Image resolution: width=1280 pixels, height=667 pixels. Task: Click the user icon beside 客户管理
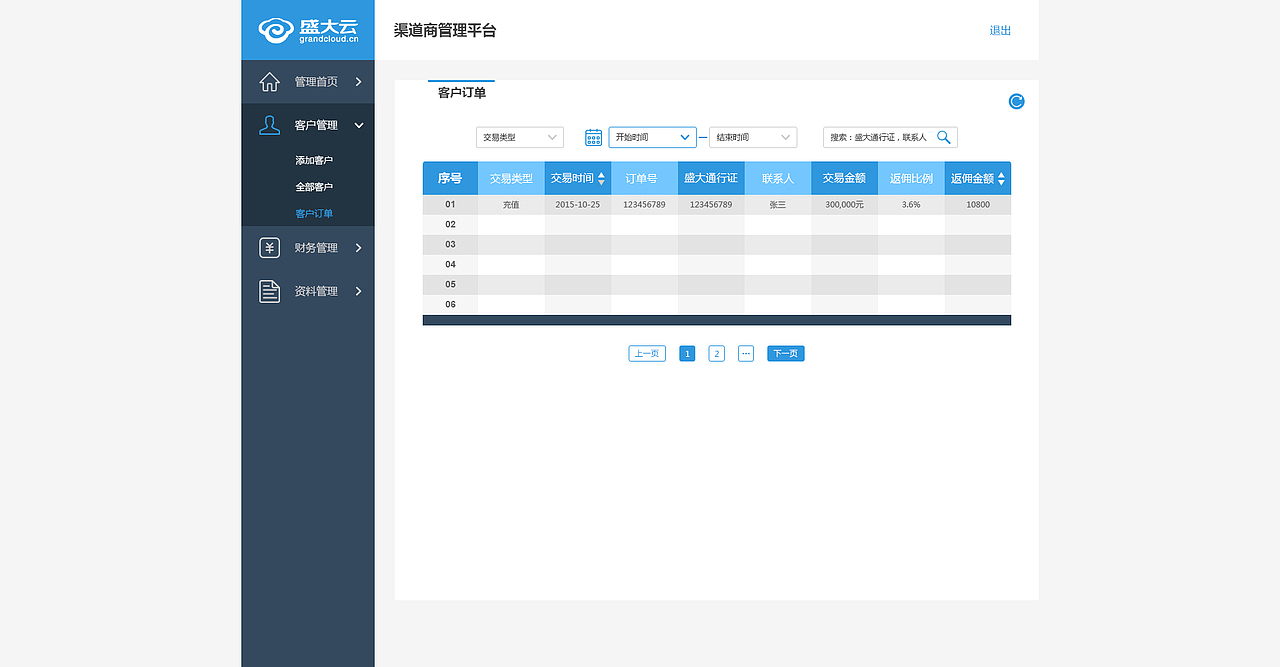click(x=270, y=125)
